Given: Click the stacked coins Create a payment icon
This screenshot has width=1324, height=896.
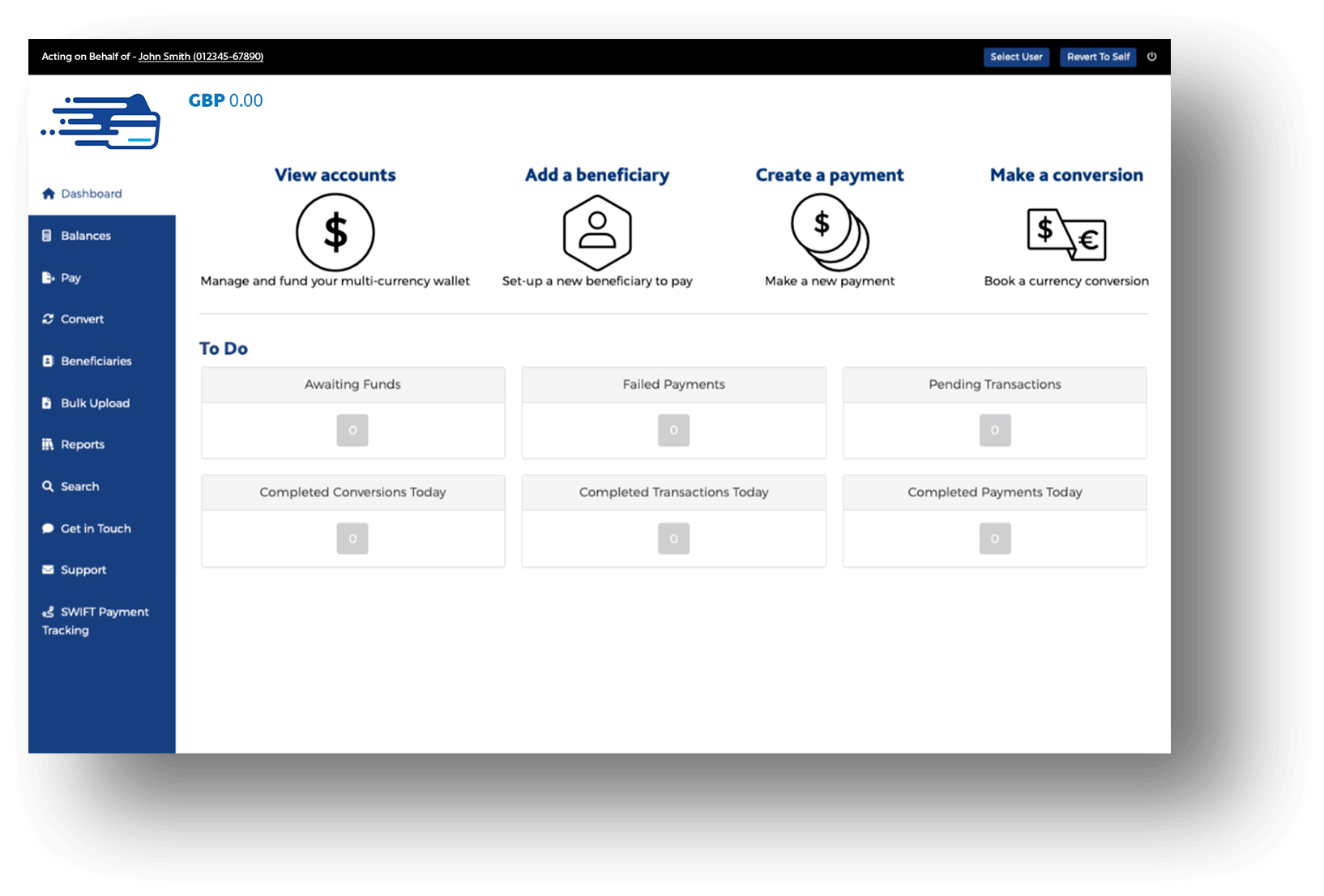Looking at the screenshot, I should [830, 233].
